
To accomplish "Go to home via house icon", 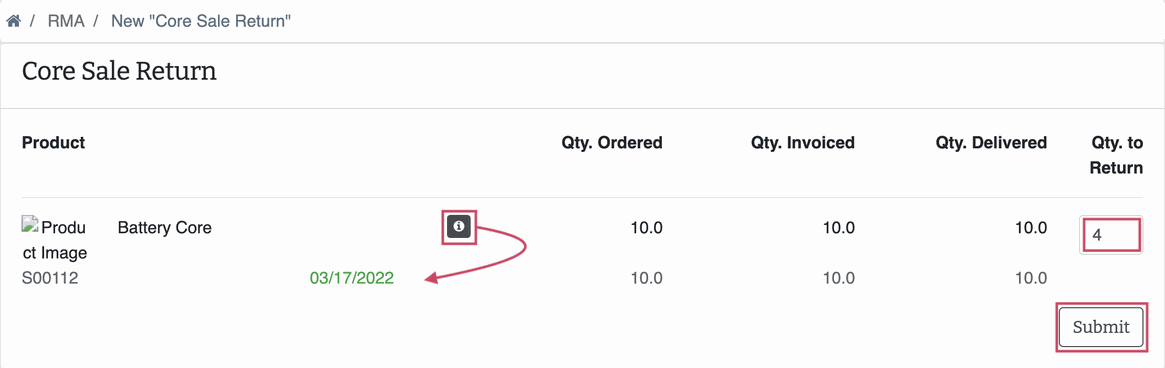I will point(13,20).
